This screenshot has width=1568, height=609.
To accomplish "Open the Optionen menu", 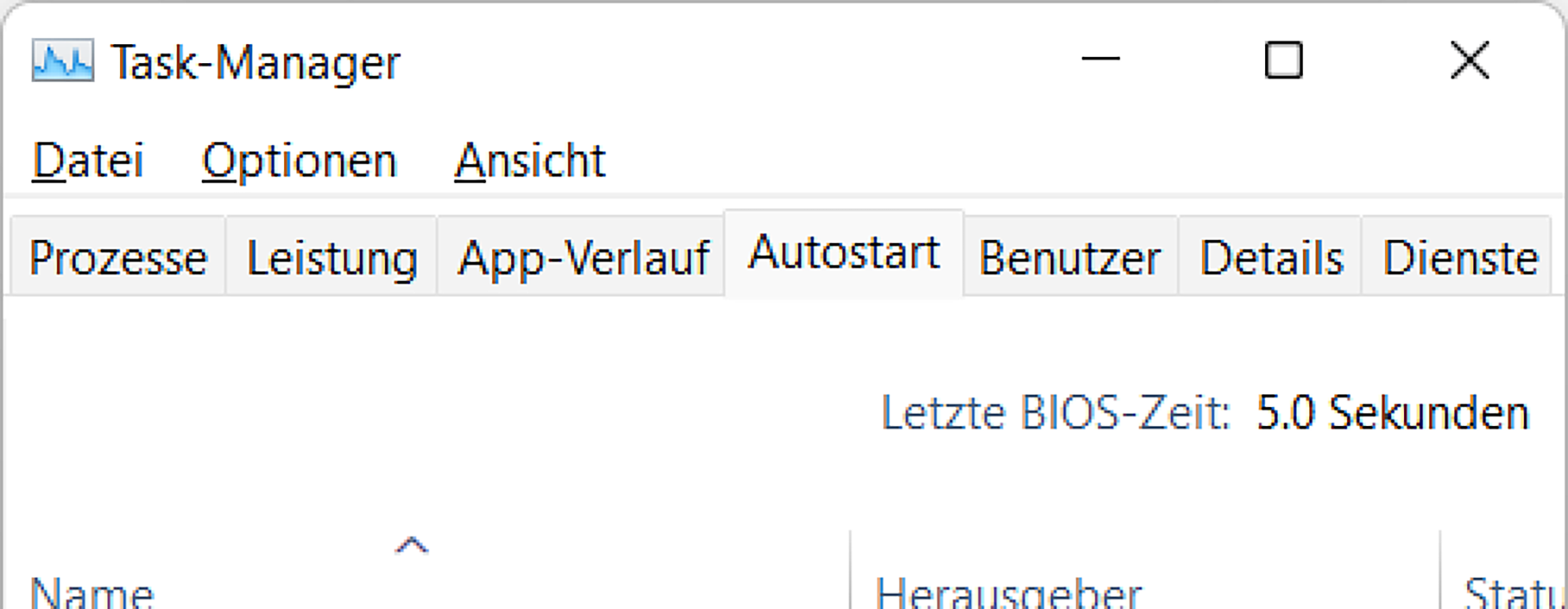I will tap(299, 161).
